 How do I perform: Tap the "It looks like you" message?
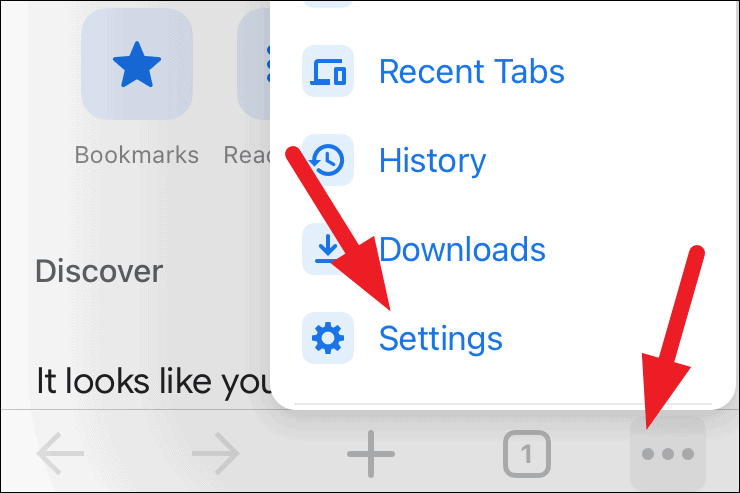pyautogui.click(x=153, y=382)
